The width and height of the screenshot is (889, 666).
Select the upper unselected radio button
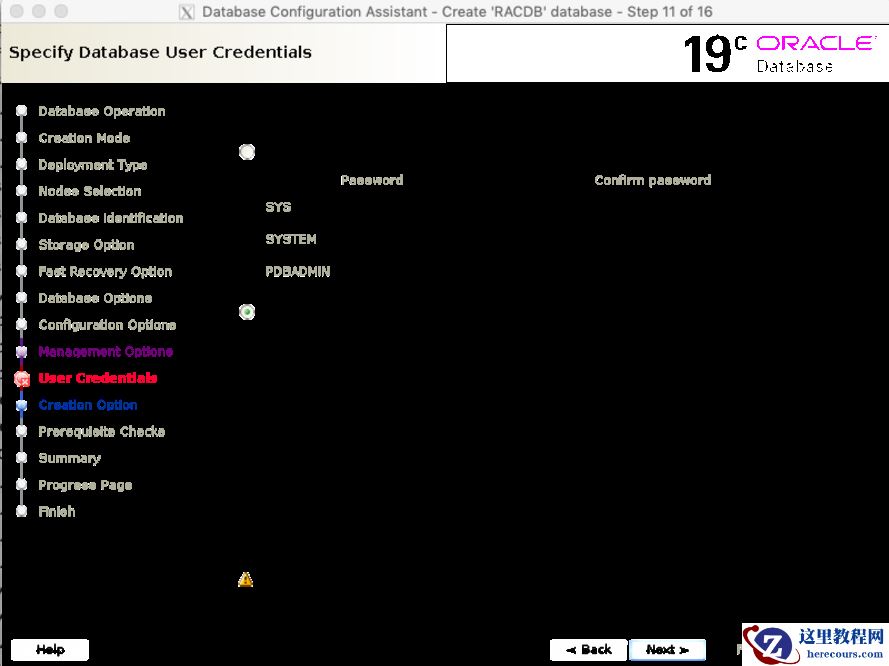tap(247, 152)
